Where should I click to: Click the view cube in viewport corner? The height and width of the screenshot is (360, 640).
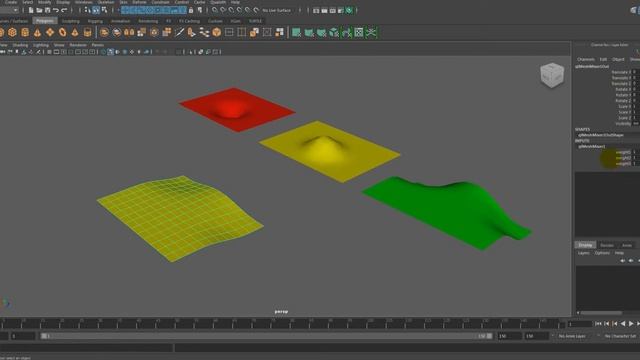[552, 75]
